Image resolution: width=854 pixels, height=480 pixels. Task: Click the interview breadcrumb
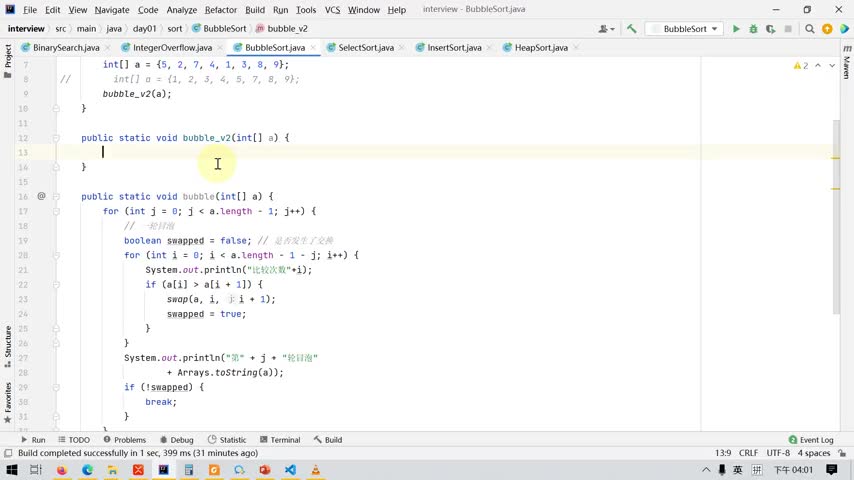pyautogui.click(x=26, y=29)
